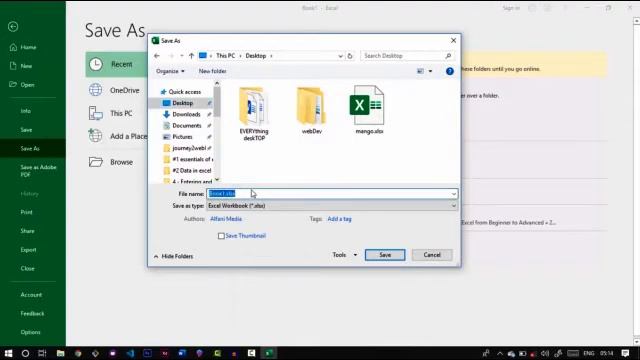
Task: Open recent locations dropdown beside forward arrow
Action: click(x=182, y=56)
